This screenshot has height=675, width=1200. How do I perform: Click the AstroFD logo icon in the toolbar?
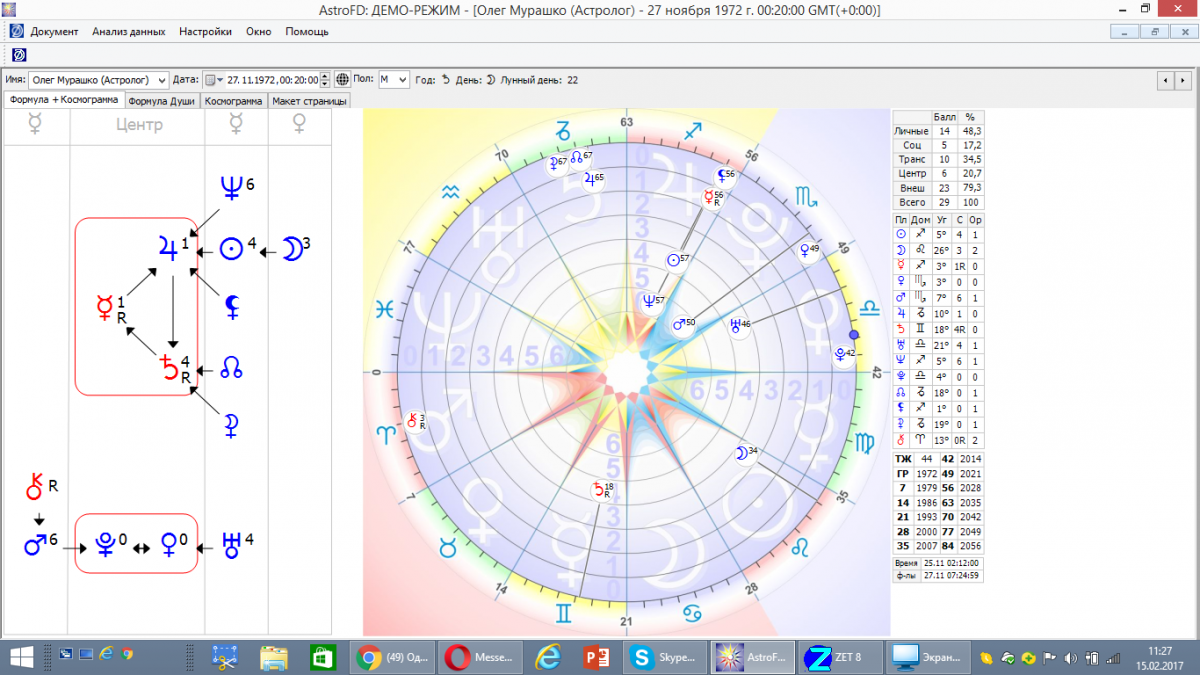pos(18,54)
